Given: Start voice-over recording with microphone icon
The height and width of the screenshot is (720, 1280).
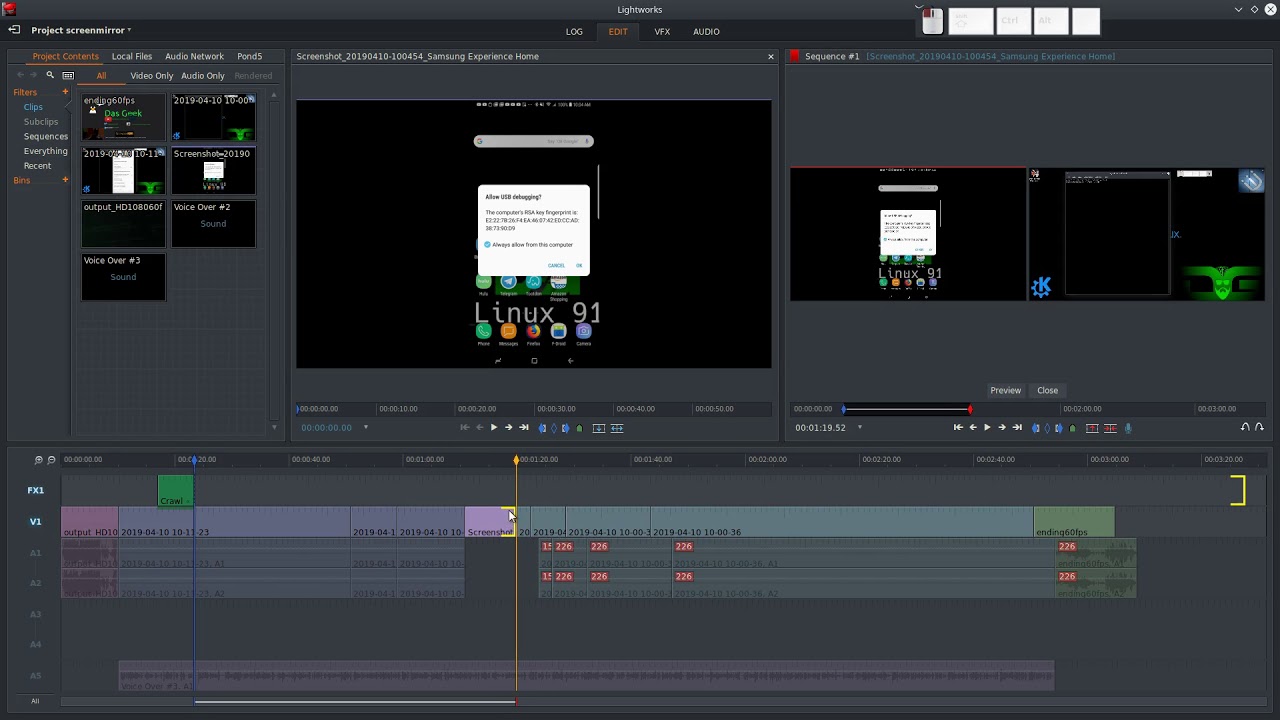Looking at the screenshot, I should pos(1128,428).
